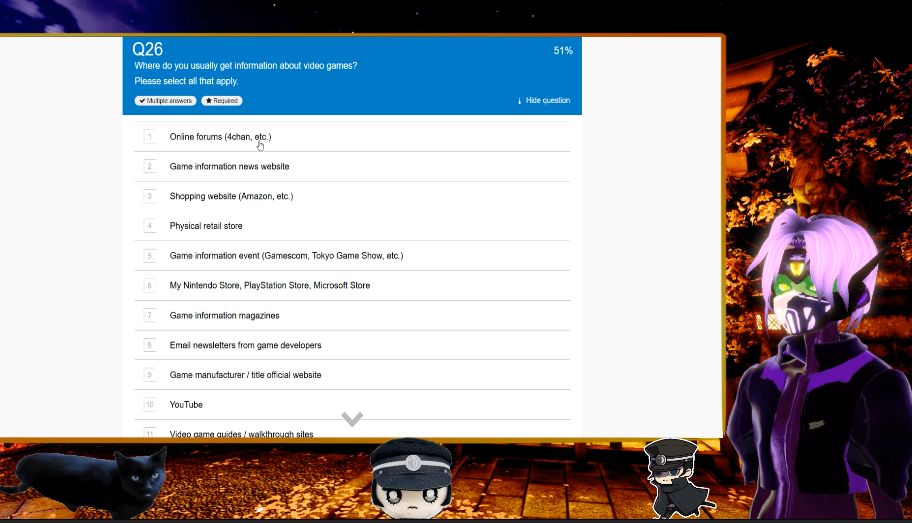
Task: Click the Required badge
Action: point(222,101)
